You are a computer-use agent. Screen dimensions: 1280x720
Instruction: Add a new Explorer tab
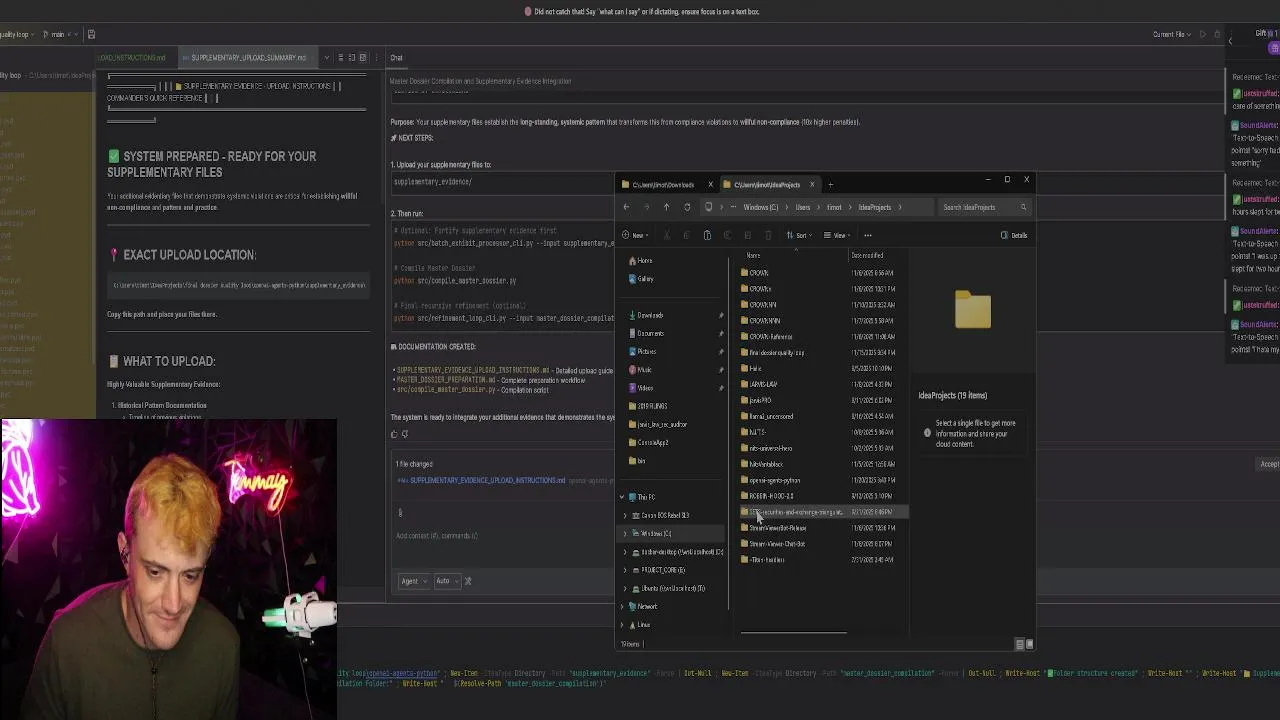pos(830,184)
